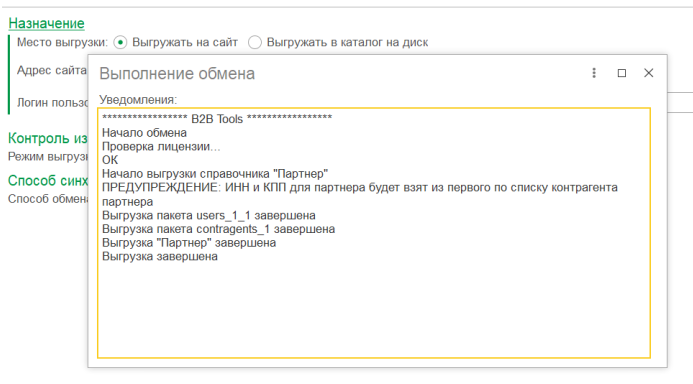693x384 pixels.
Task: Click the line Выгрузка пакета users_1_1 завершена
Action: tap(209, 215)
